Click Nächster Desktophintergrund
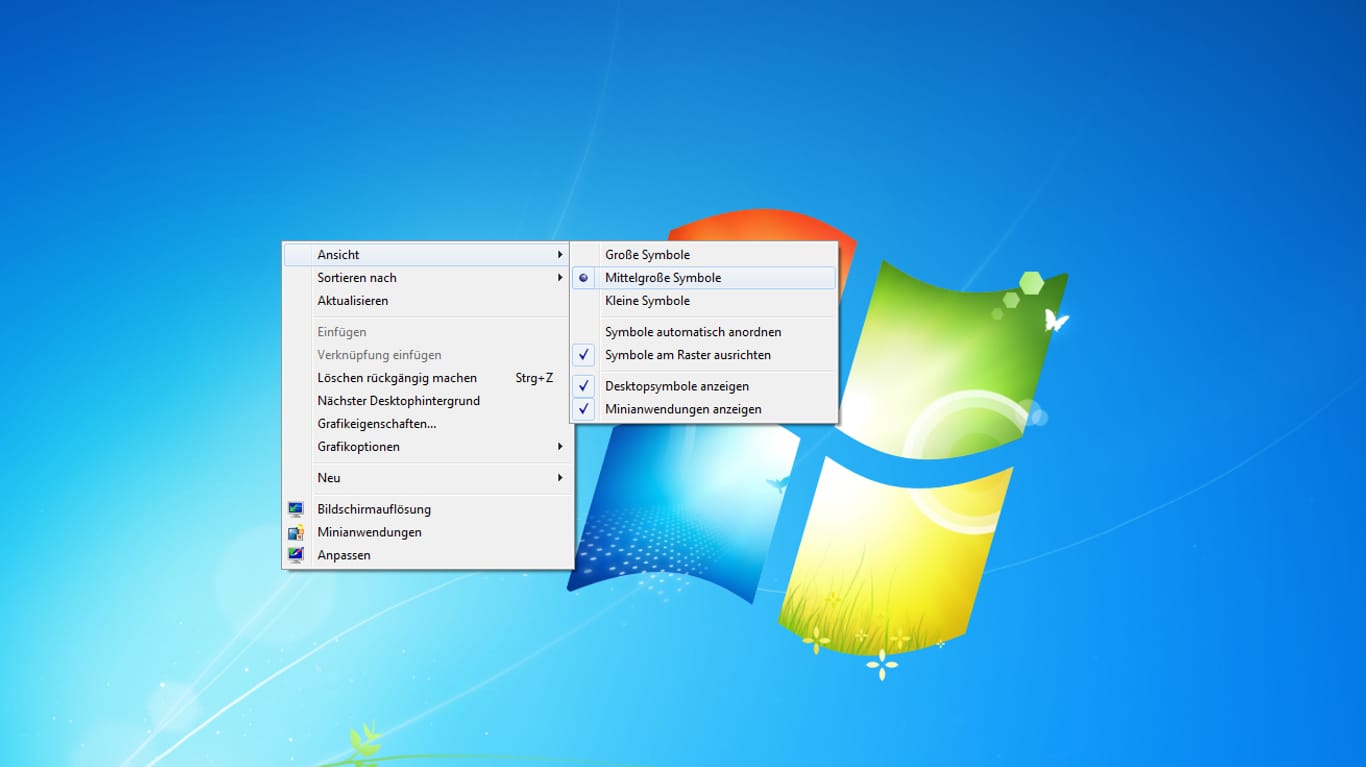This screenshot has height=767, width=1366. pos(427,401)
